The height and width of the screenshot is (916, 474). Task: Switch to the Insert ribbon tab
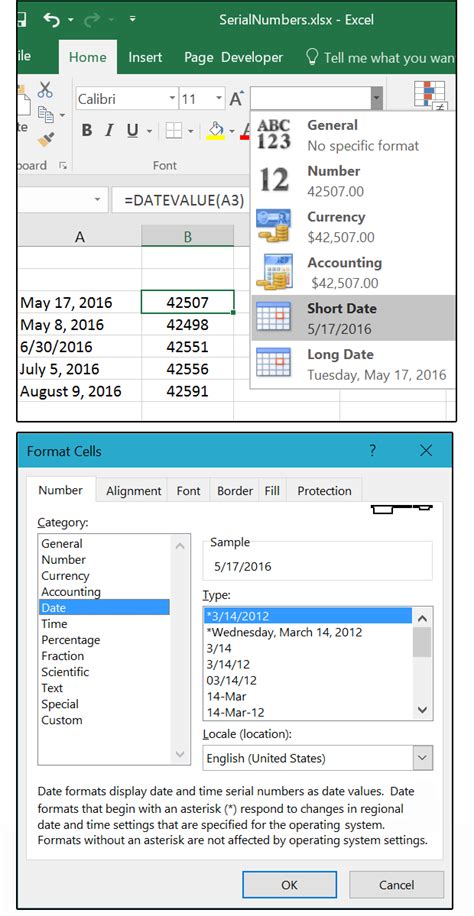(x=146, y=57)
